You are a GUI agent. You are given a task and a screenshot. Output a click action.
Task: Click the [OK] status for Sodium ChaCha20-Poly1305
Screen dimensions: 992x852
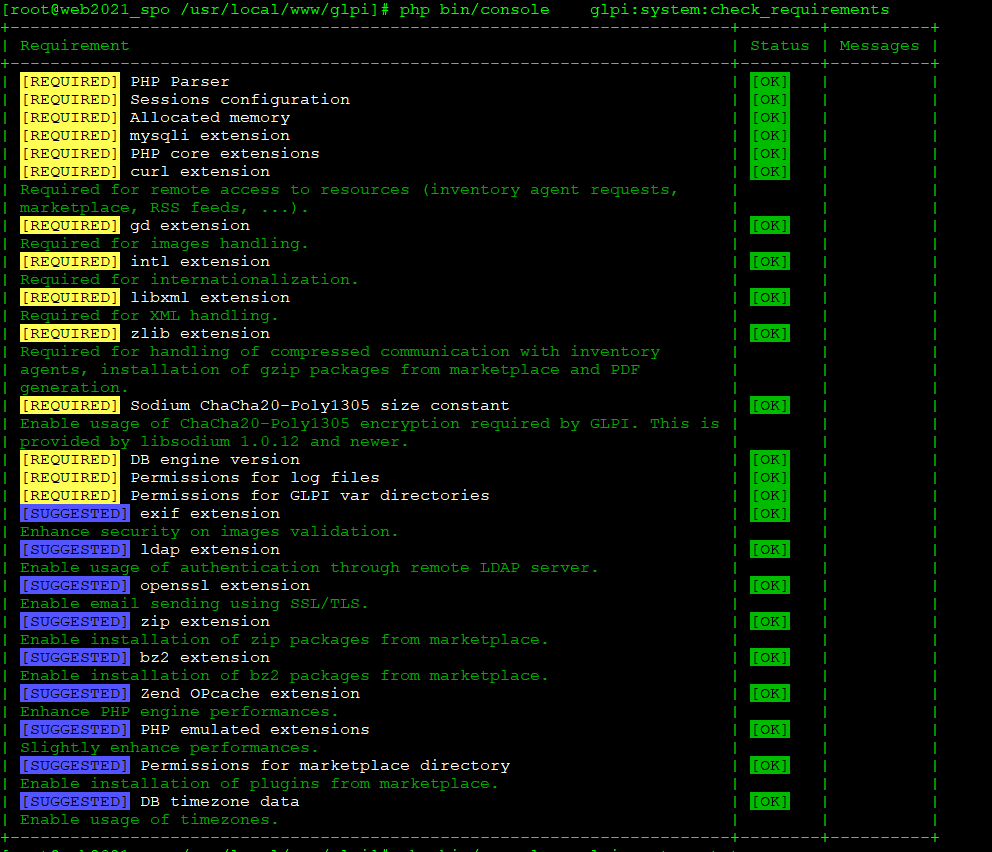point(769,405)
